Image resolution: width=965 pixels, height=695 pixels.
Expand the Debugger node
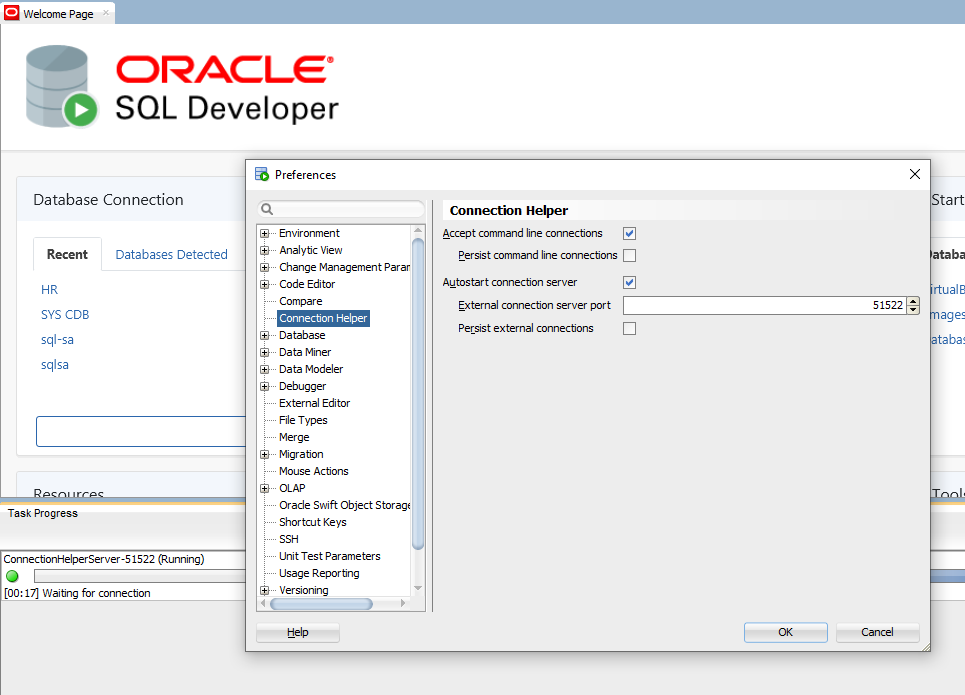[265, 387]
